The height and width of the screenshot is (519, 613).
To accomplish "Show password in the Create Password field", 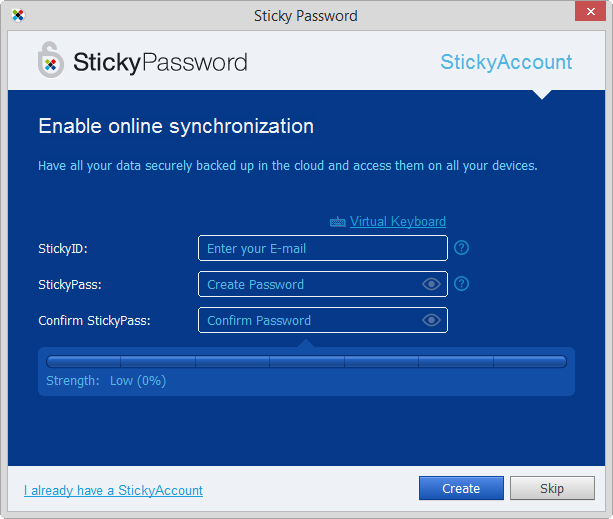I will [431, 284].
